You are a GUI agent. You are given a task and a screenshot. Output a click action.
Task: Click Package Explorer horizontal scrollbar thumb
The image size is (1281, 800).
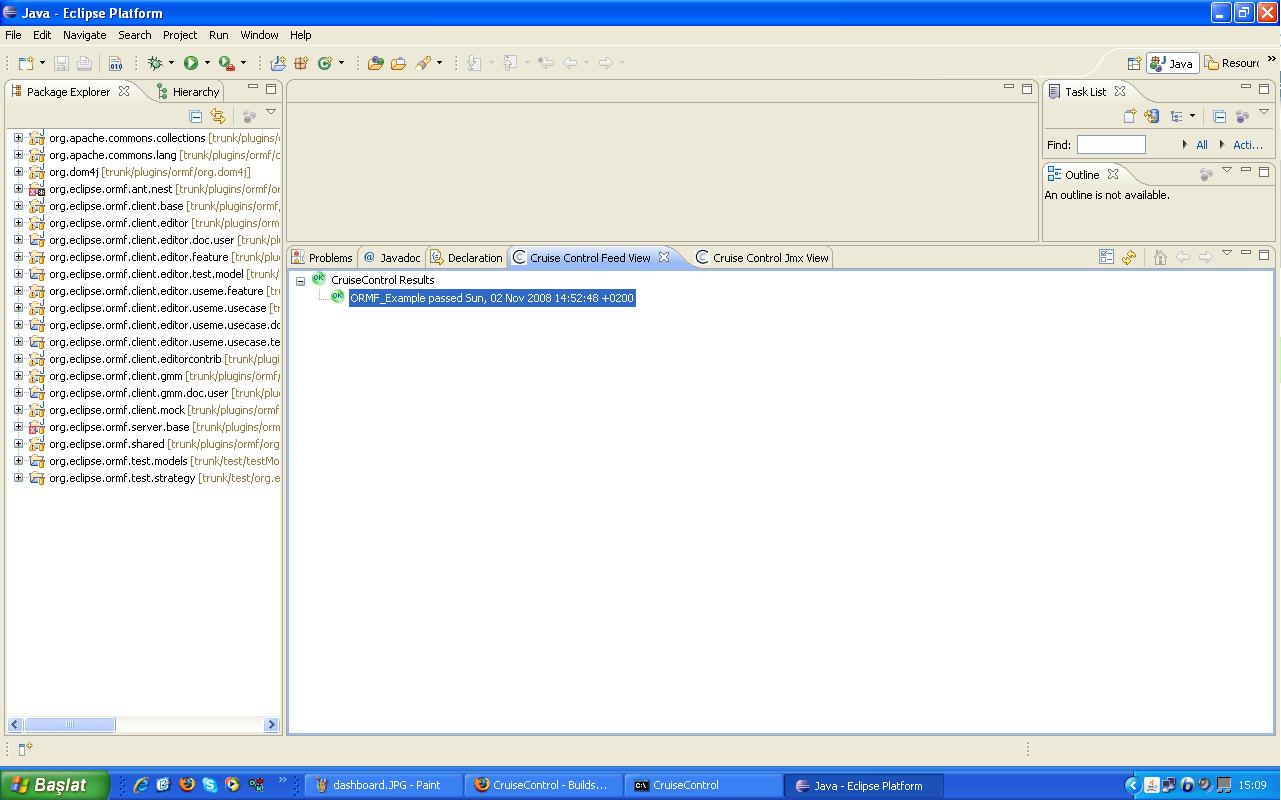(x=70, y=725)
